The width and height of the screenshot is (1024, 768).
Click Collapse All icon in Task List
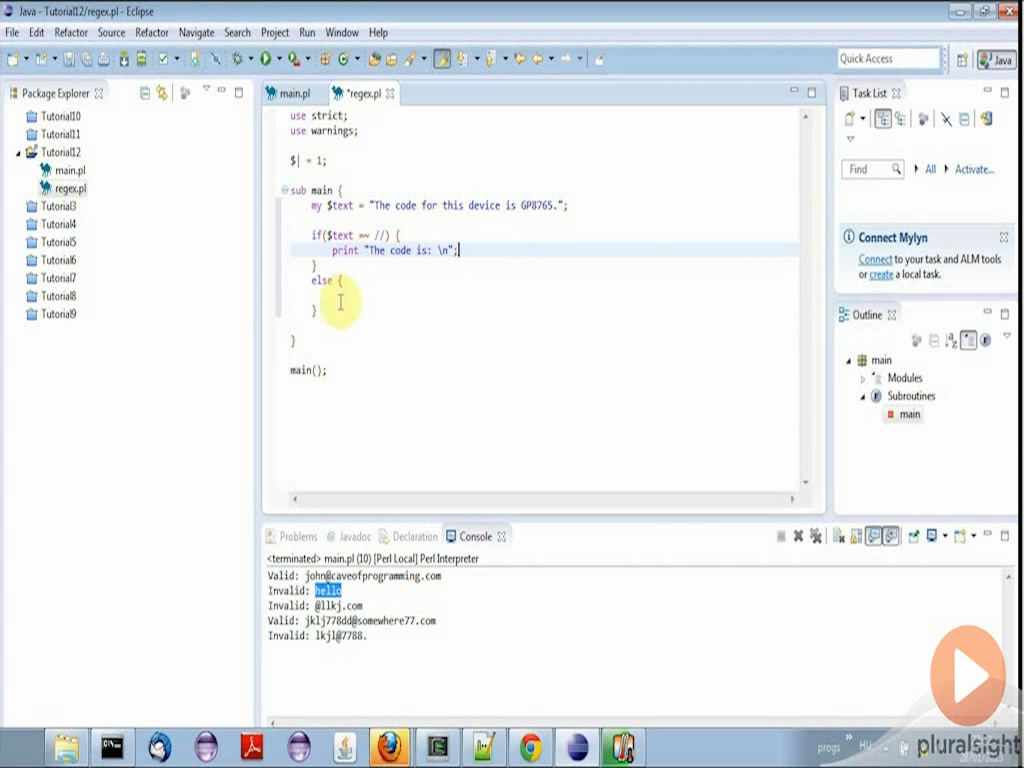coord(965,119)
